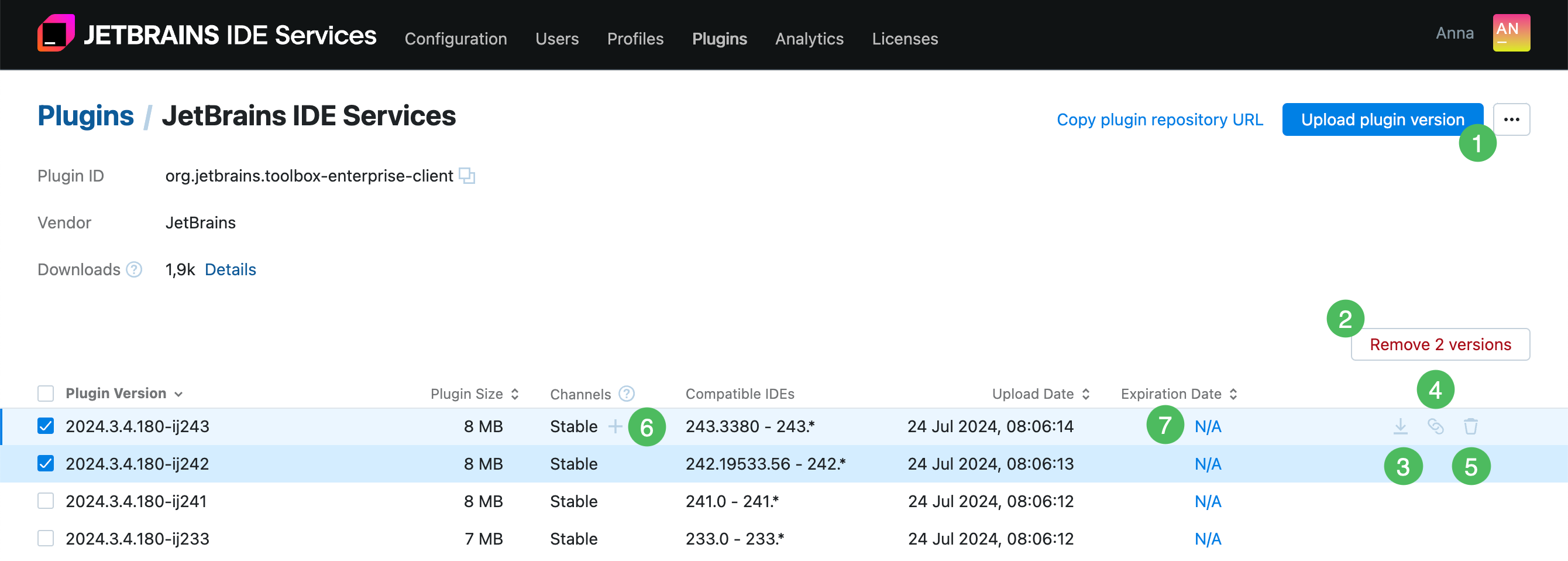
Task: Uncheck version 2024.3.4.180-ij243
Action: pos(46,426)
